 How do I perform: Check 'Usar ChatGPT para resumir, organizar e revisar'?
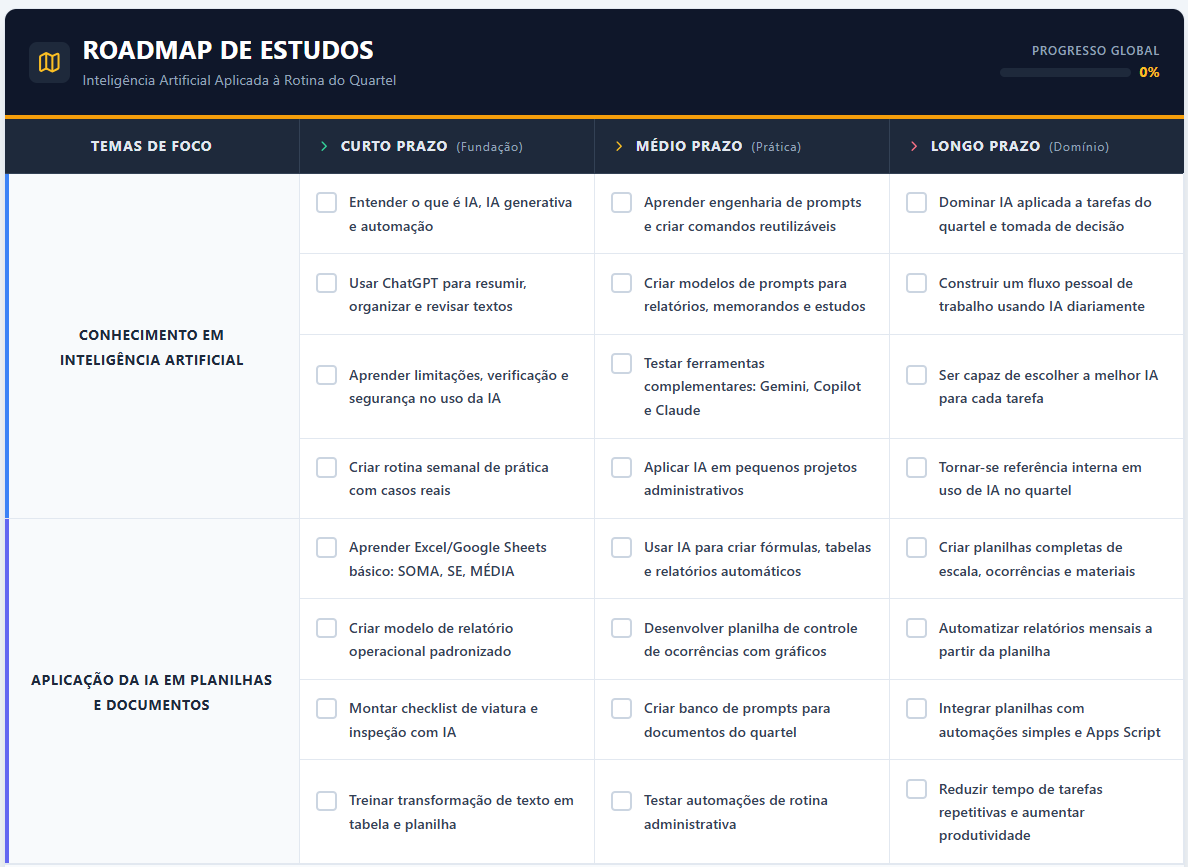pos(326,283)
